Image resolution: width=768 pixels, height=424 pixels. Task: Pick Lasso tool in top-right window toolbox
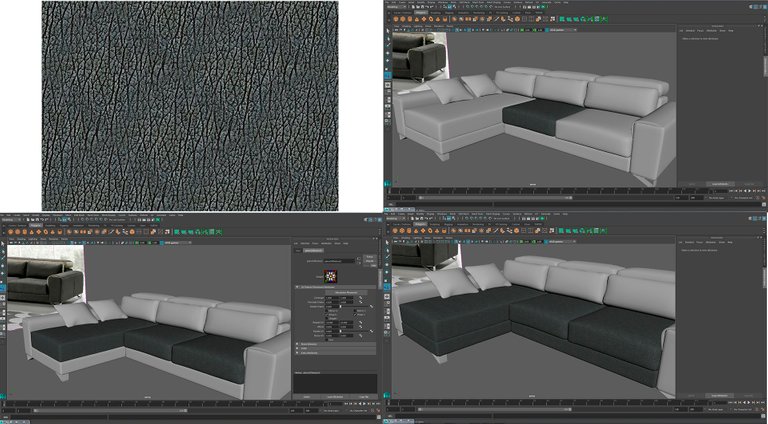(x=388, y=38)
